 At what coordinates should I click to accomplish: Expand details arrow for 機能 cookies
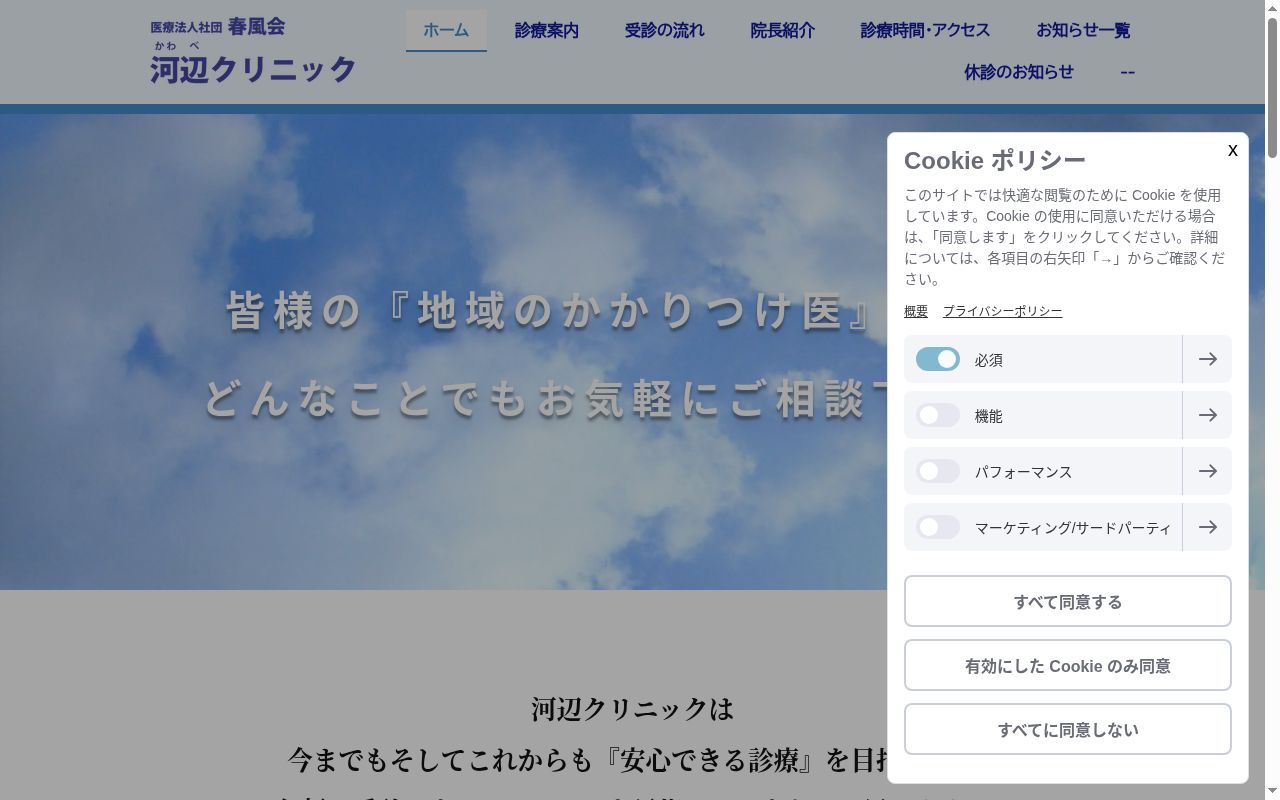coord(1207,415)
